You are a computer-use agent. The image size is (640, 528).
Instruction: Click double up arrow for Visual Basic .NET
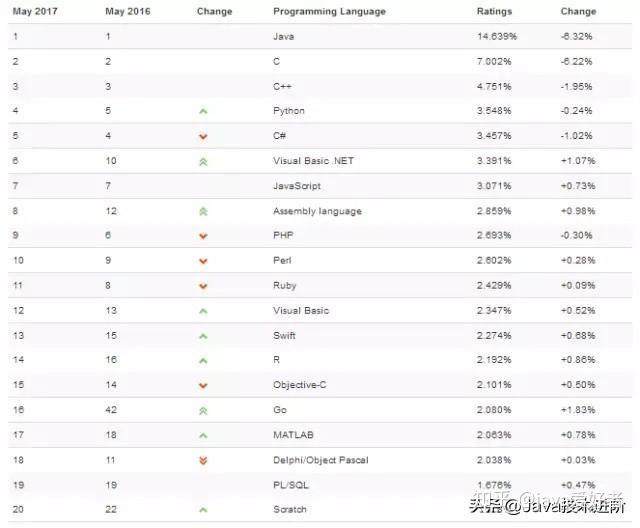click(203, 161)
